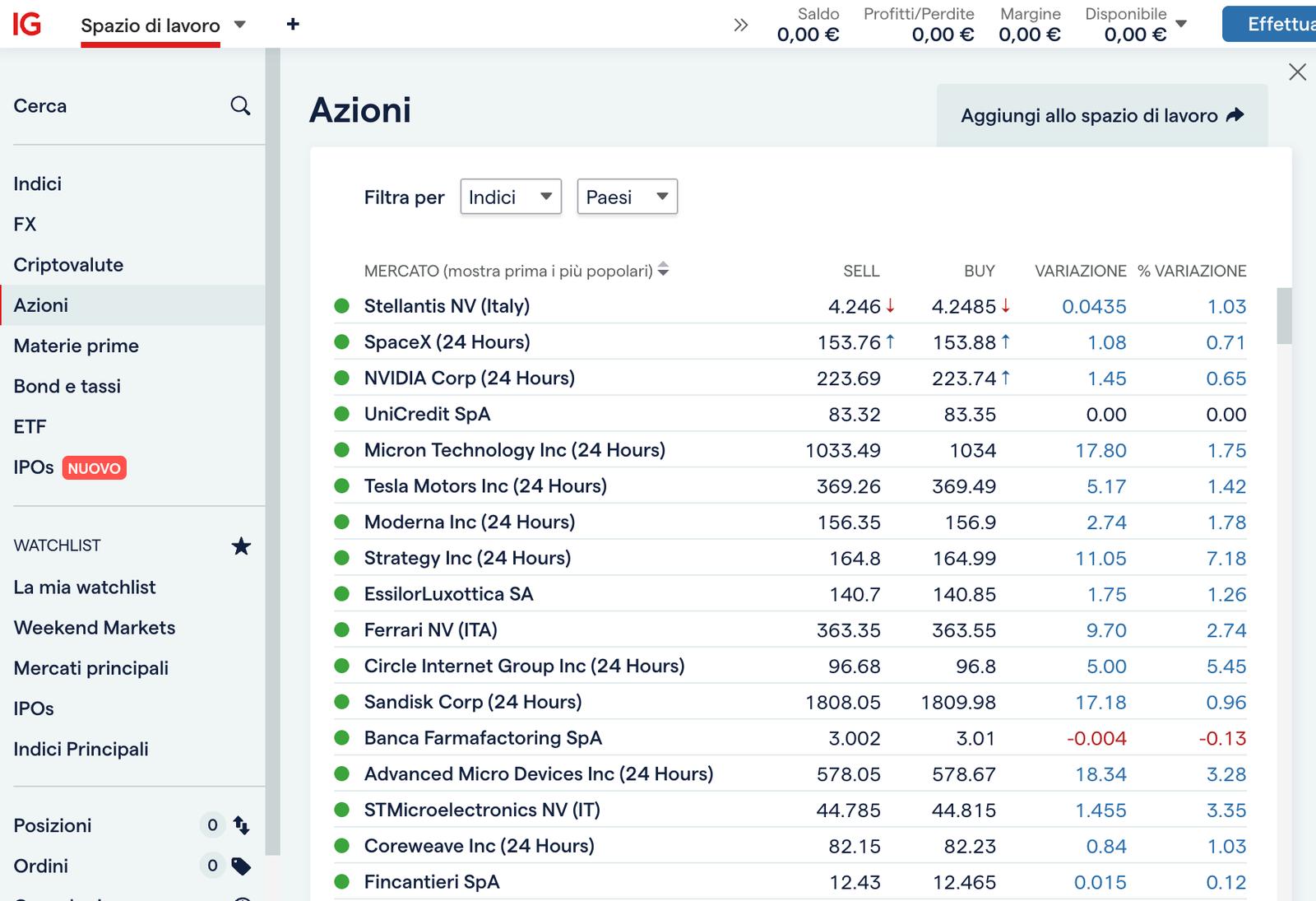Screen dimensions: 1316x901
Task: Open the Indici filter dropdown
Action: [511, 197]
